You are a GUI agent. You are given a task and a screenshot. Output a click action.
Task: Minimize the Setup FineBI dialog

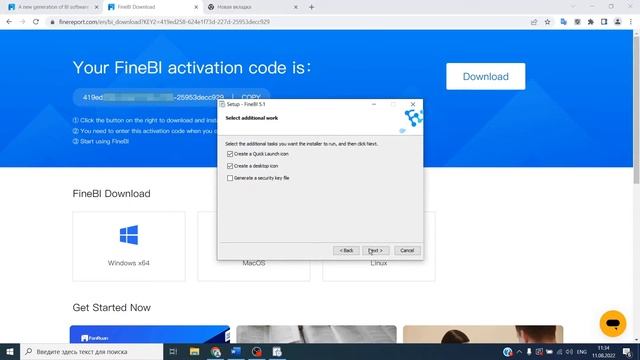click(374, 104)
